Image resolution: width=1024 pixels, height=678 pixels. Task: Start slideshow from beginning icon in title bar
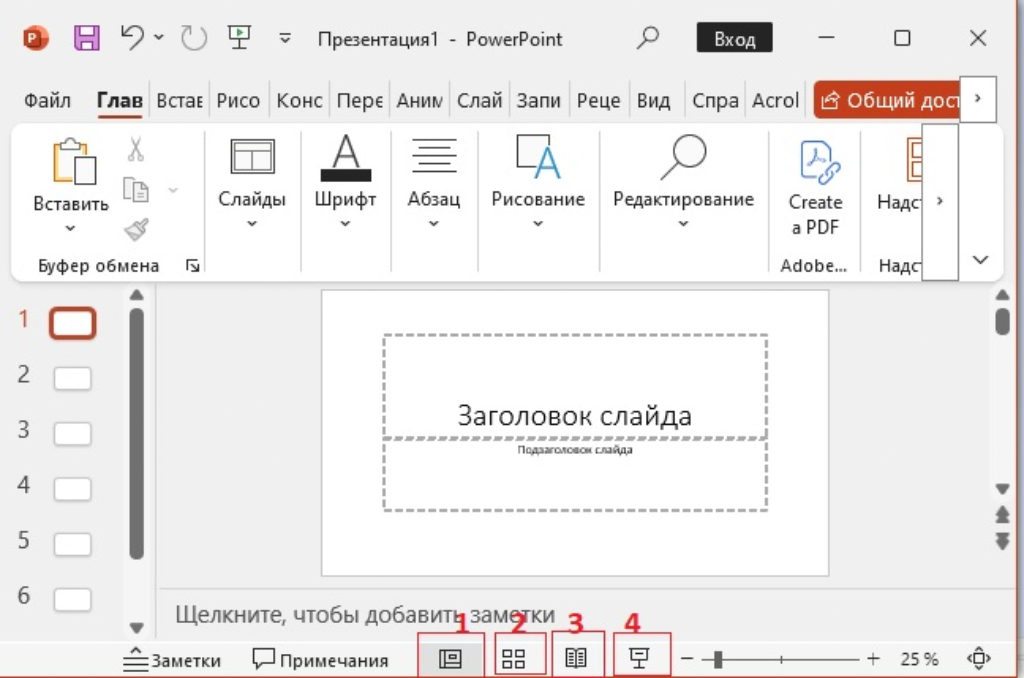(x=239, y=38)
